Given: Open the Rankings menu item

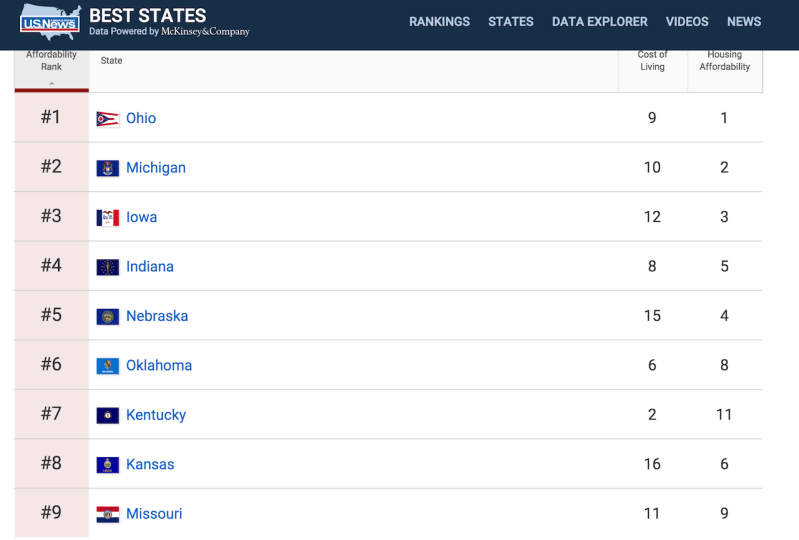Looking at the screenshot, I should [439, 22].
